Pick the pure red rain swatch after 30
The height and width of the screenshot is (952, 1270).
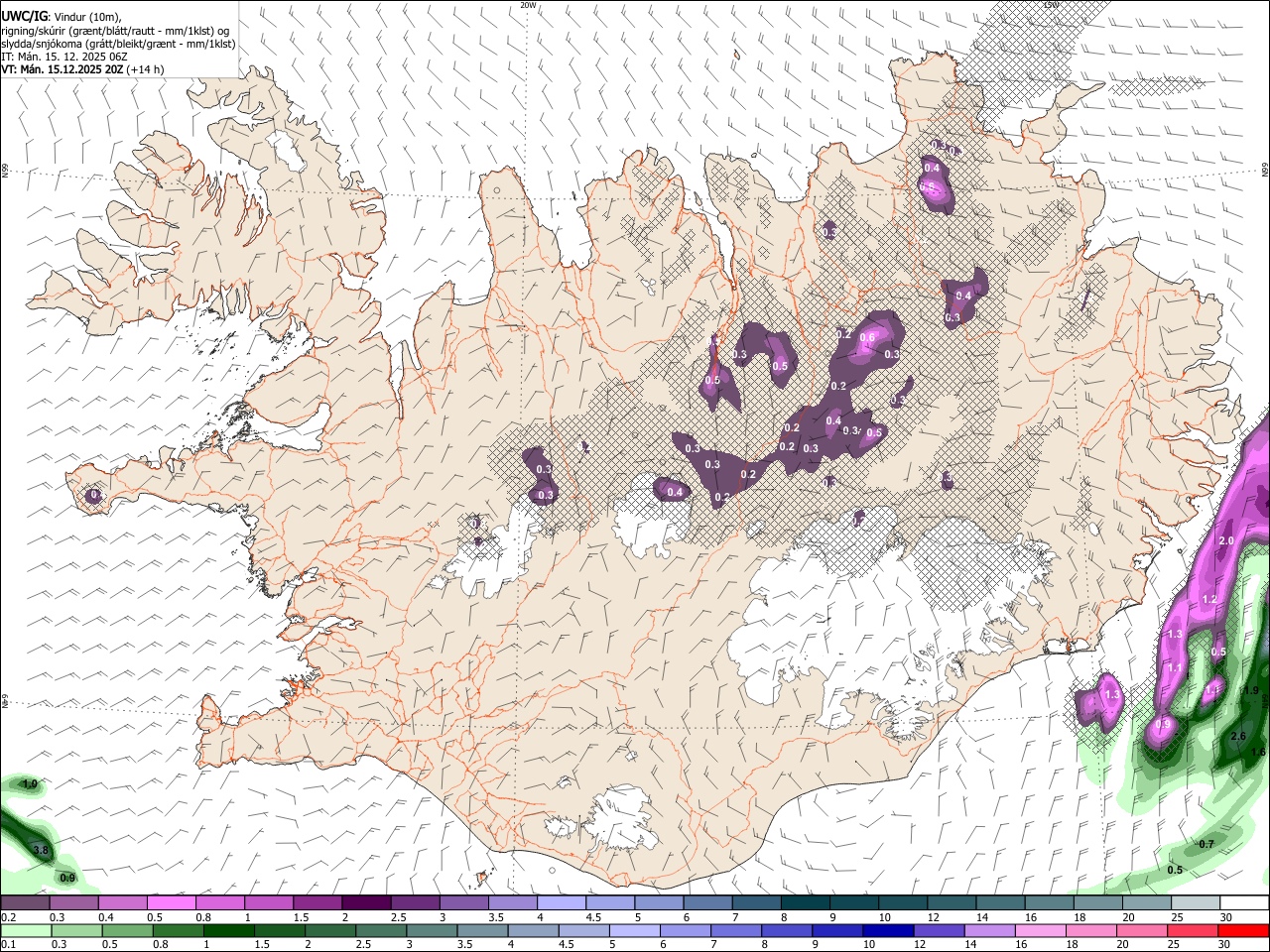(x=1244, y=931)
